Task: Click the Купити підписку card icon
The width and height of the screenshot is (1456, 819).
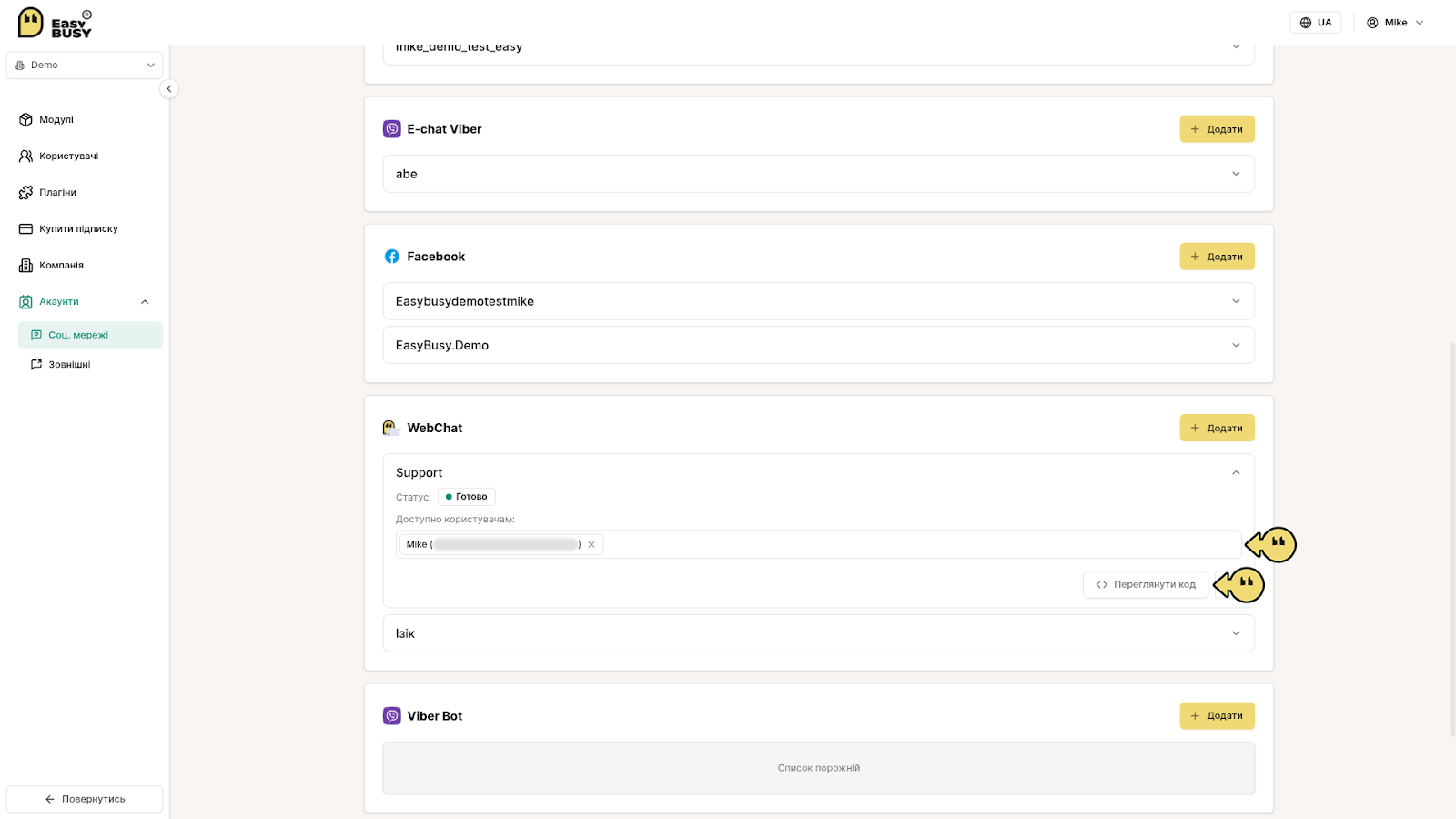Action: 25,228
